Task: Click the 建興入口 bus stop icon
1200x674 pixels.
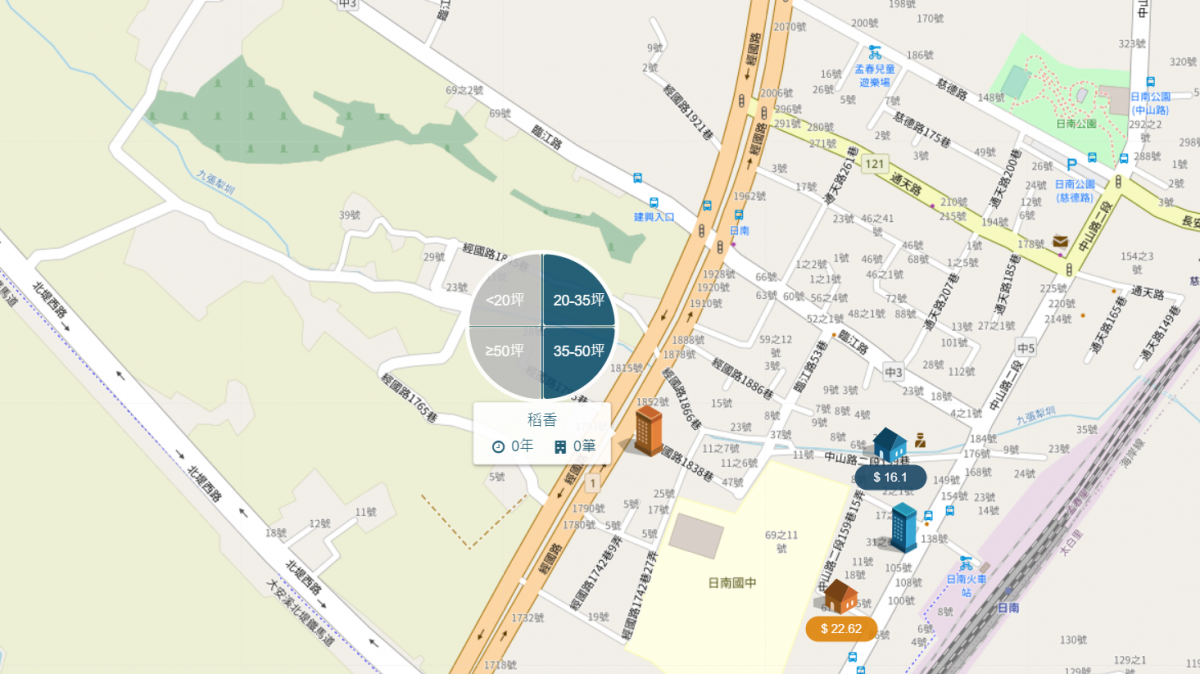Action: point(654,203)
